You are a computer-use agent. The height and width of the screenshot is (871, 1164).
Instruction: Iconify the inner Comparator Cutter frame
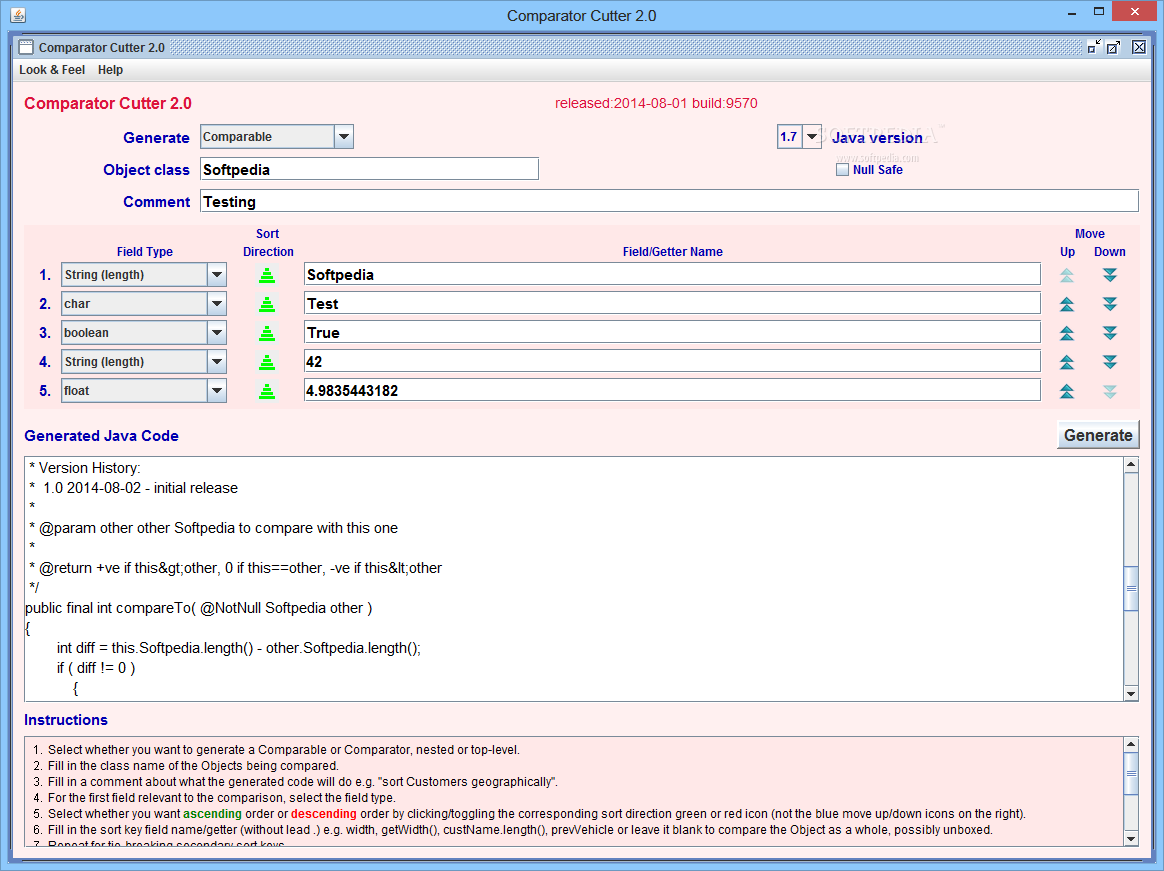click(x=1093, y=48)
